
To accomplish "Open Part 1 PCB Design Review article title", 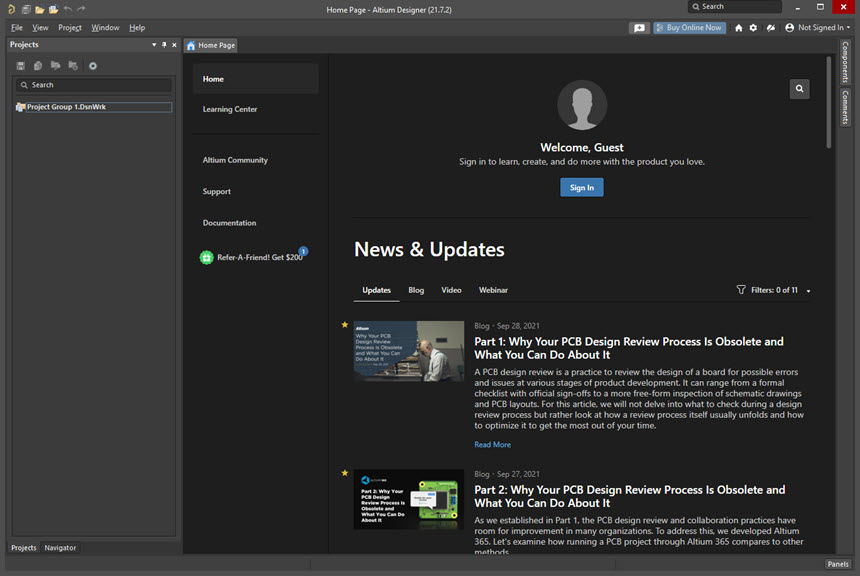I will [629, 348].
